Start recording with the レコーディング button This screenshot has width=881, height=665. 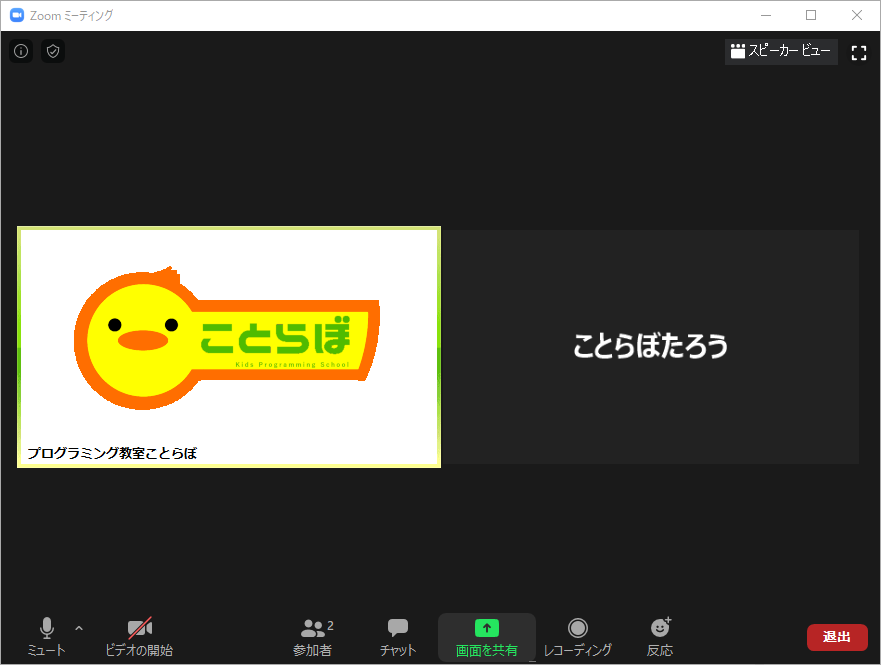[577, 637]
